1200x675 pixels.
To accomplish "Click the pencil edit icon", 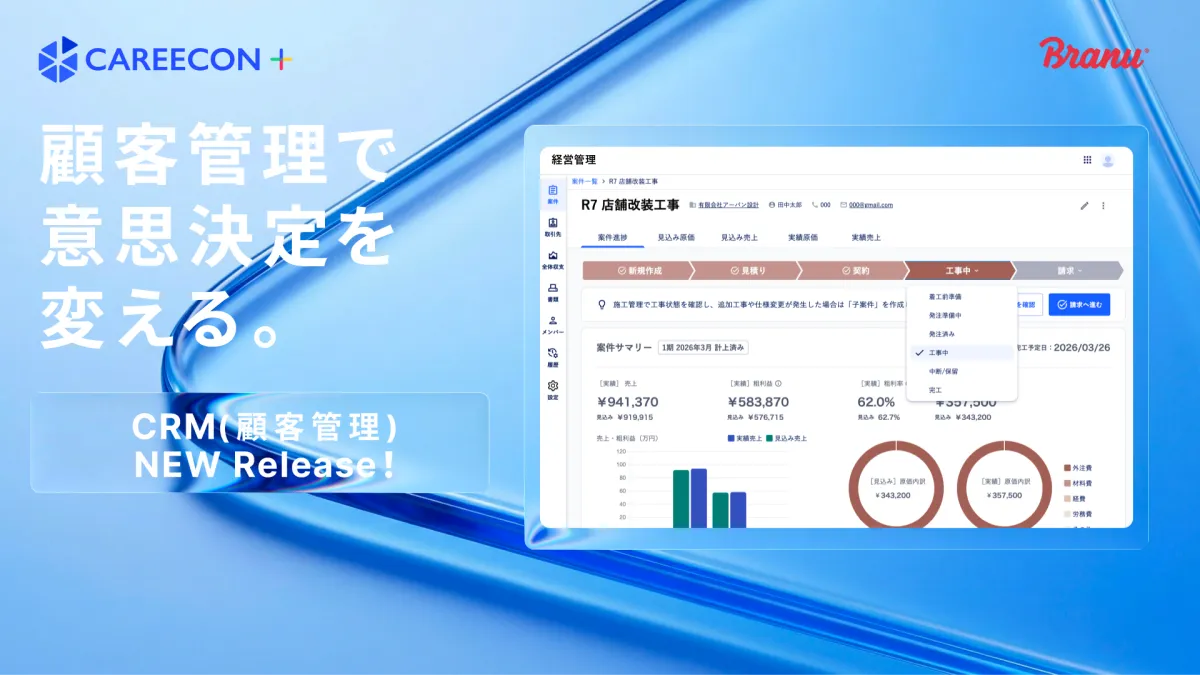I will click(1085, 206).
